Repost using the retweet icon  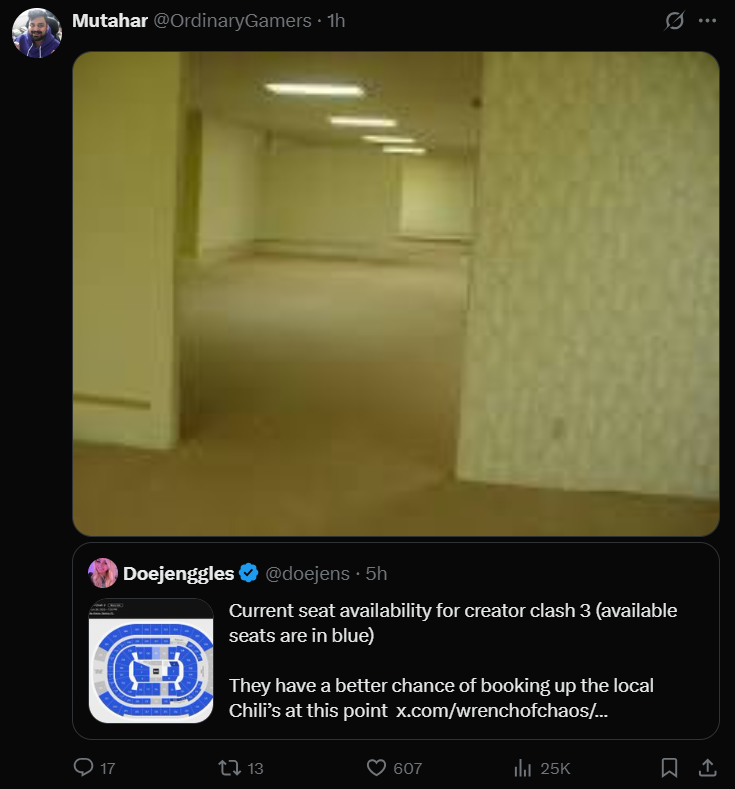(229, 768)
